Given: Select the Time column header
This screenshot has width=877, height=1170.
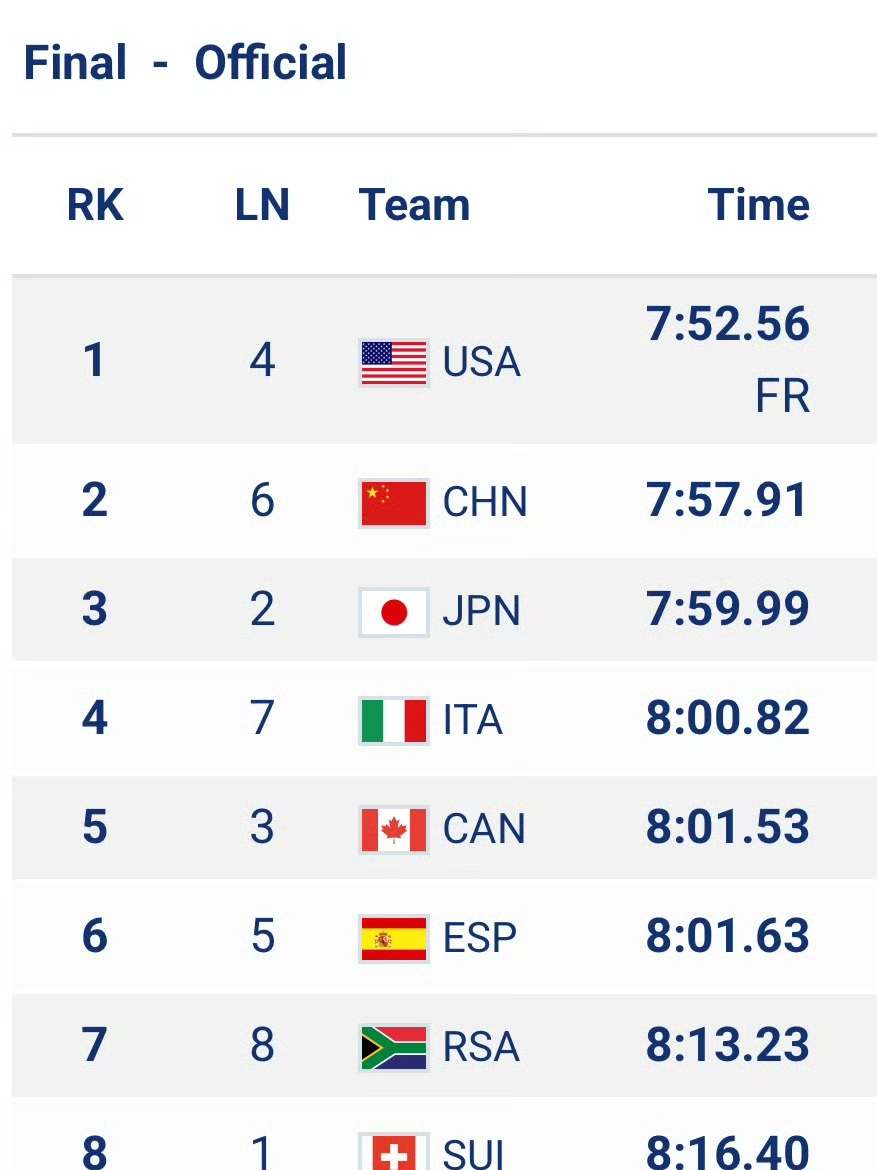Looking at the screenshot, I should (x=758, y=204).
